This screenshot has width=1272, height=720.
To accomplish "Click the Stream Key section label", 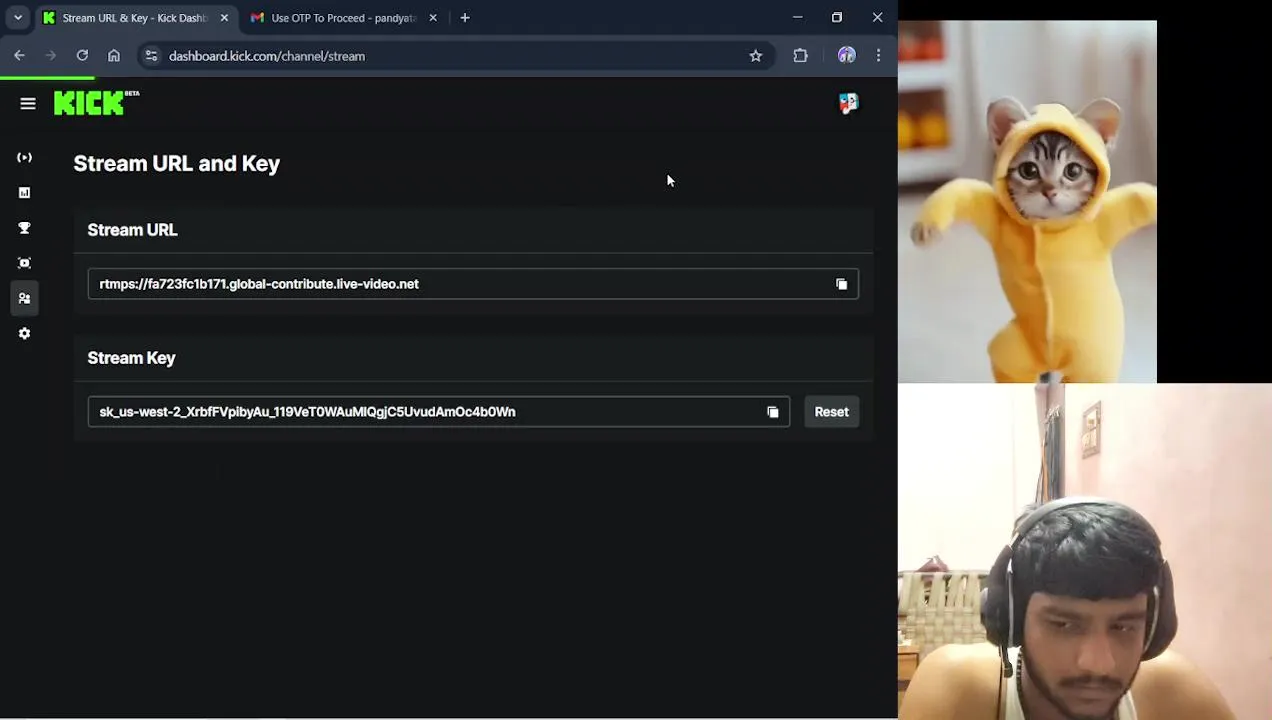I will tap(131, 358).
